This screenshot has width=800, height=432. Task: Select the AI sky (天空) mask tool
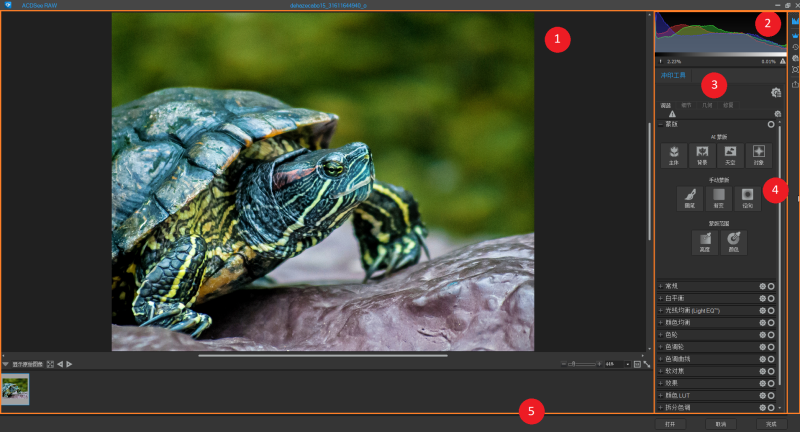coord(730,154)
